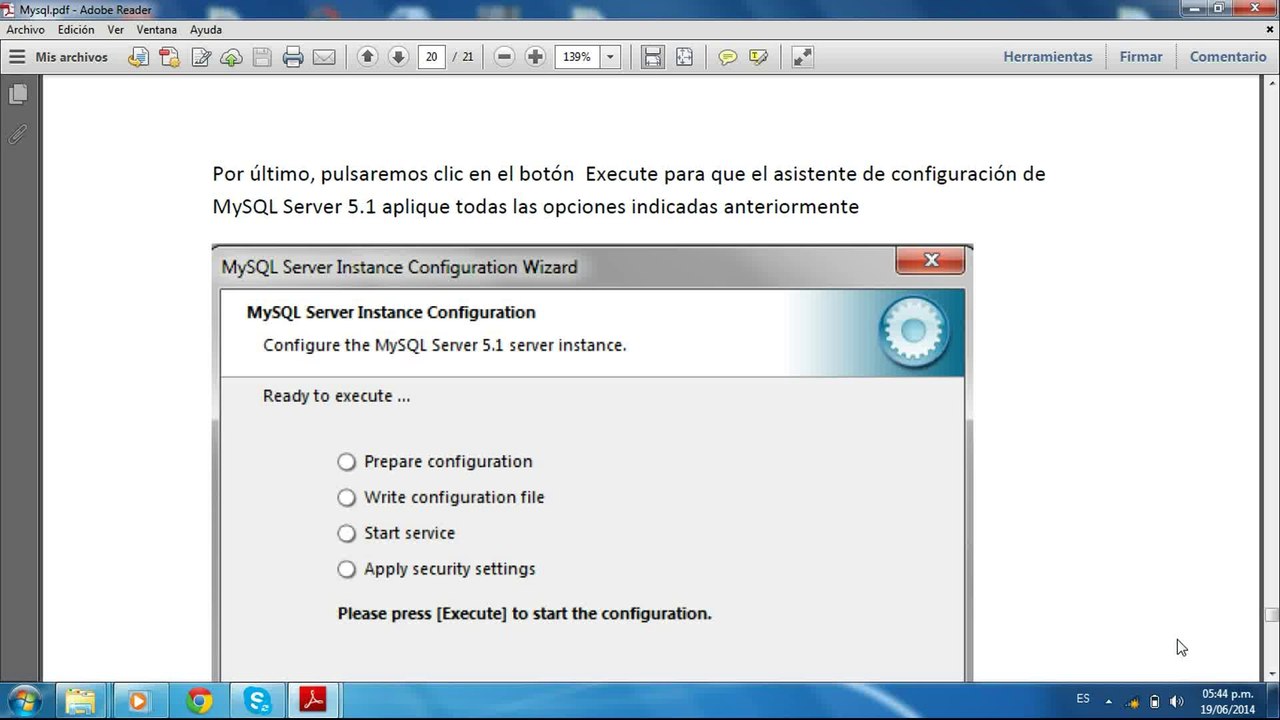
Task: Open the zoom level dropdown arrow
Action: [x=610, y=57]
